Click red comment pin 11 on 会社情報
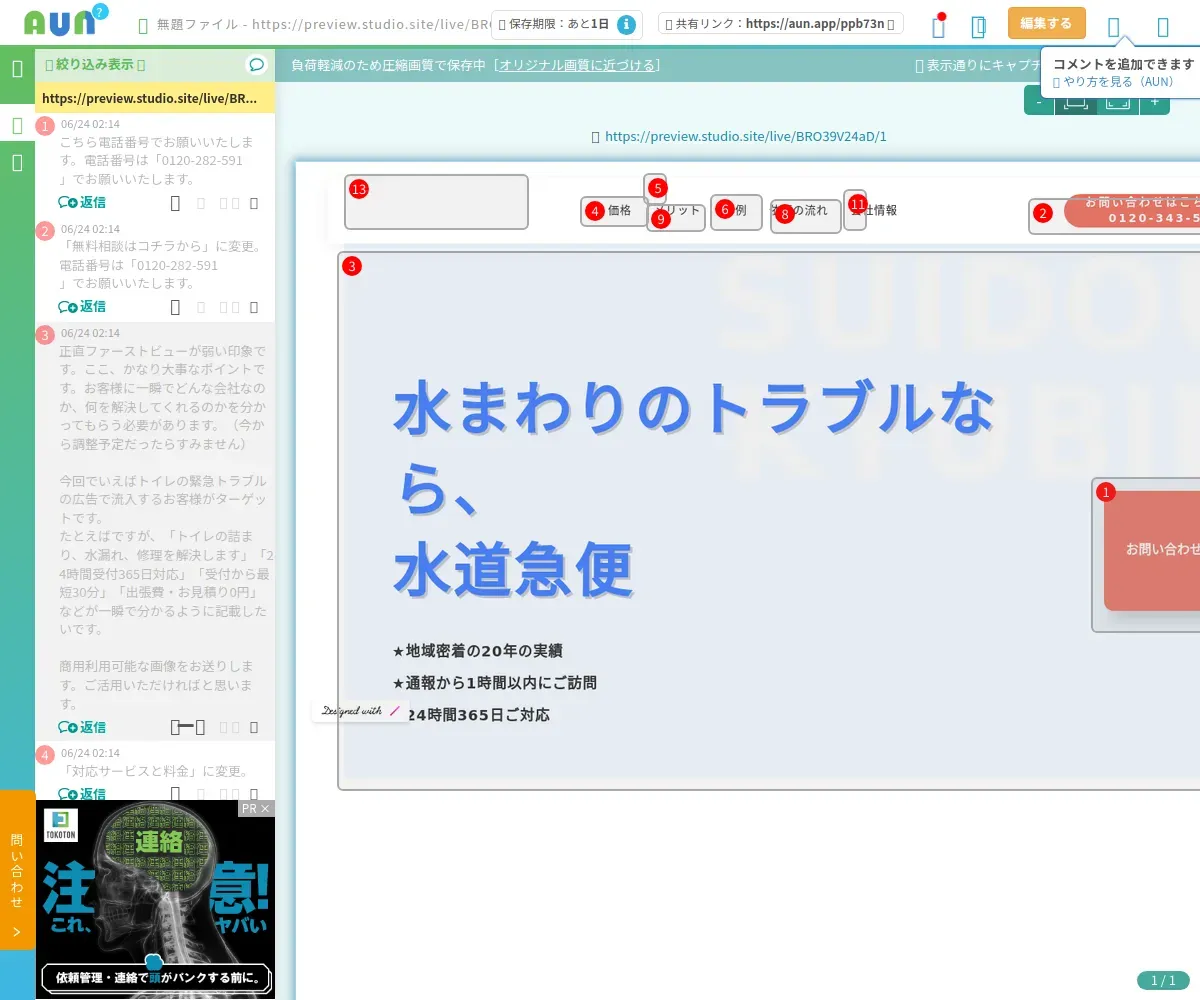Screen dimensions: 1200x1000 pos(857,203)
